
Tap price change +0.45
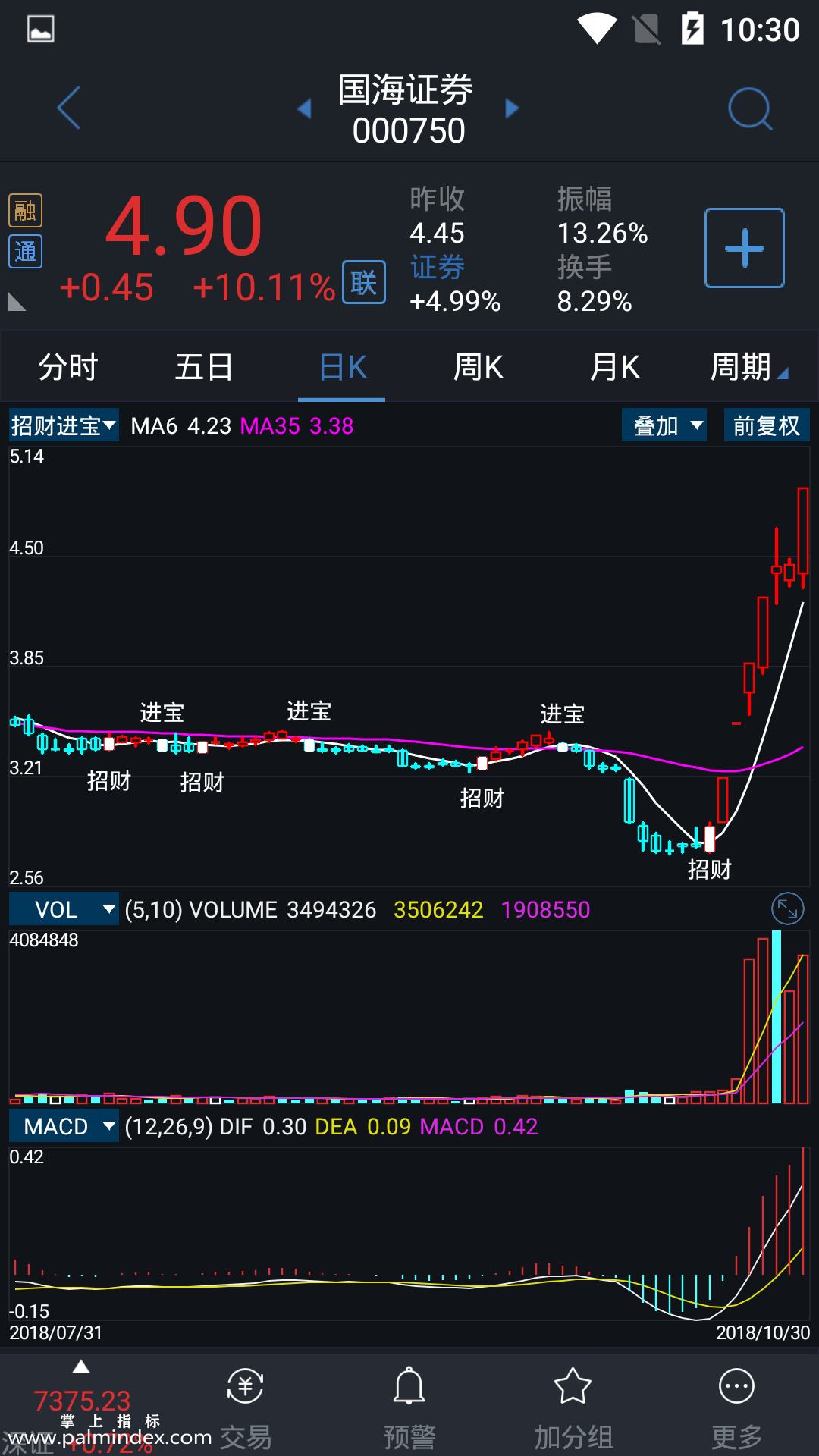tap(106, 287)
